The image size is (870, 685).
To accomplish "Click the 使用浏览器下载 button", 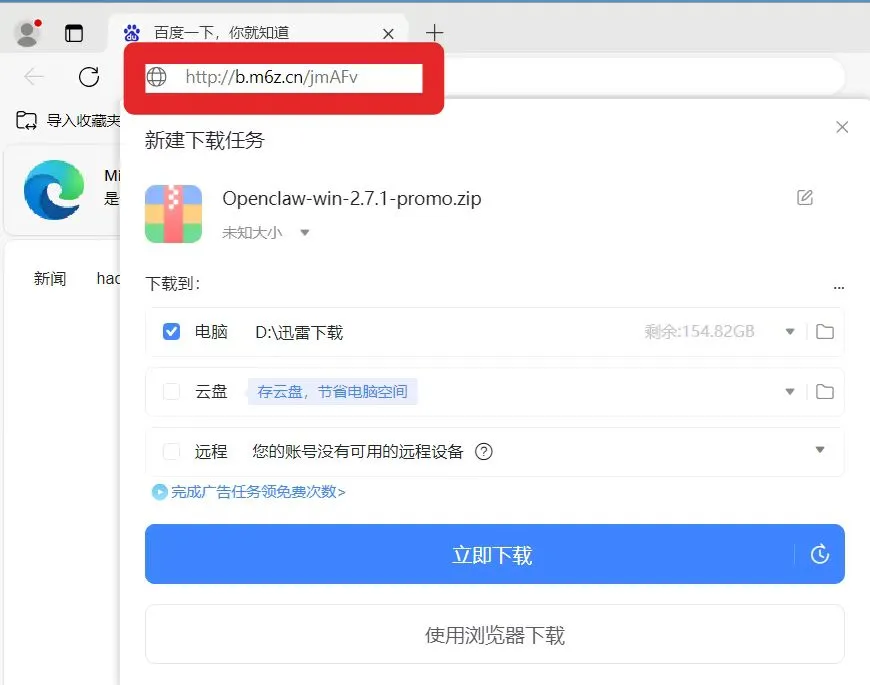I will 495,634.
